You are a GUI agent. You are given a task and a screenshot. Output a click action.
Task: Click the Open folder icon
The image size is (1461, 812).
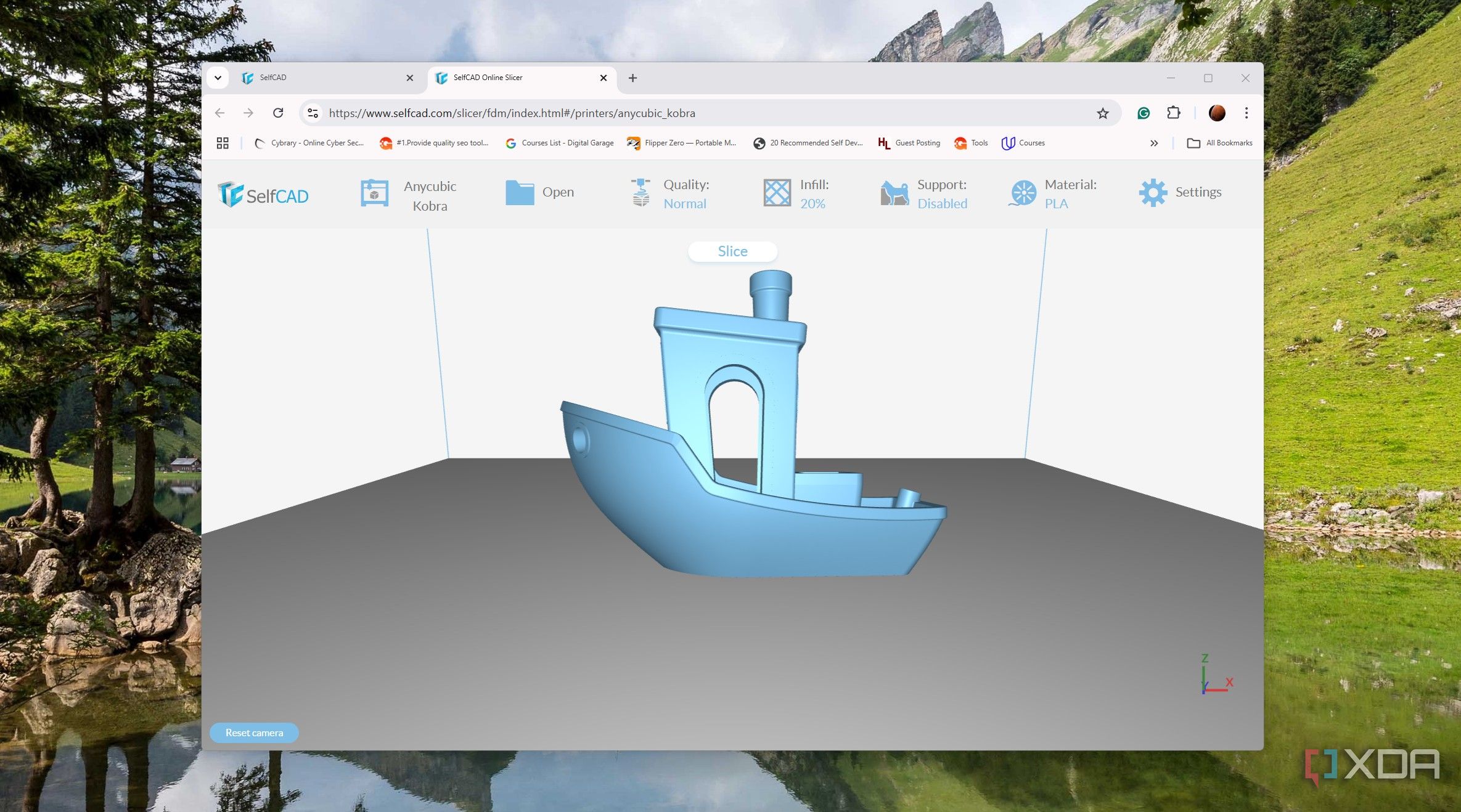pos(520,192)
